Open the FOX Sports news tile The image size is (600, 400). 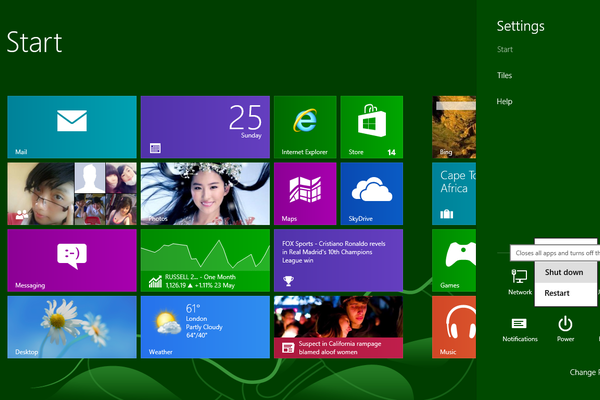[x=338, y=260]
